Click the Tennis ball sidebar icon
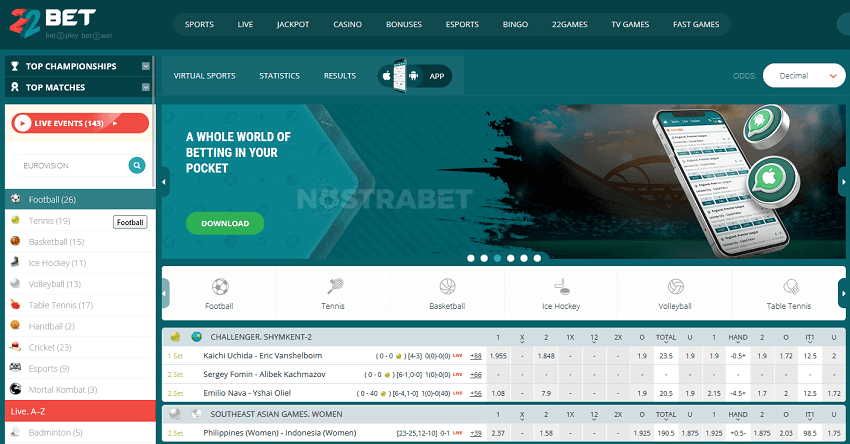The image size is (850, 444). [16, 220]
